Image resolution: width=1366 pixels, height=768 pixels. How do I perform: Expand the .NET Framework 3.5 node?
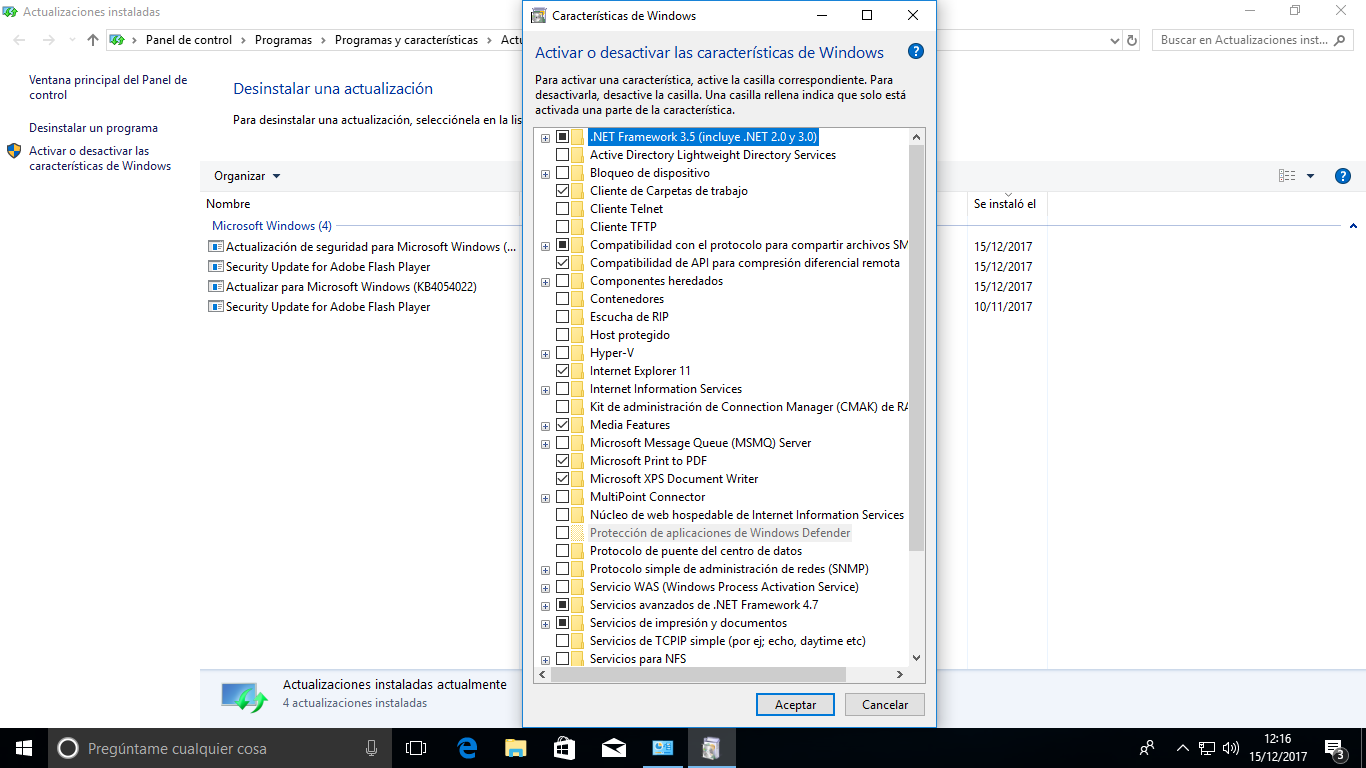coord(545,138)
